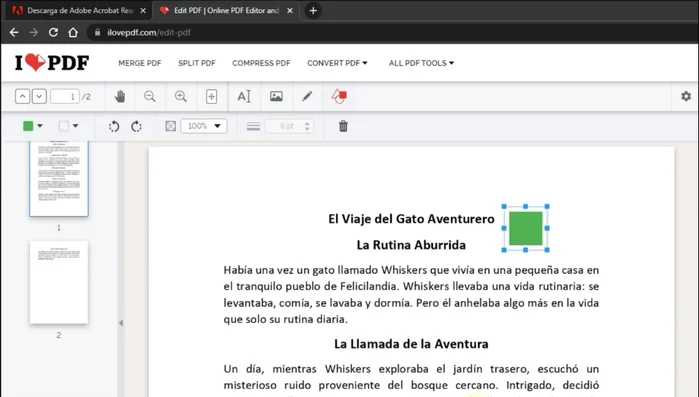This screenshot has width=699, height=397.
Task: Open the green fill color picker
Action: (33, 126)
